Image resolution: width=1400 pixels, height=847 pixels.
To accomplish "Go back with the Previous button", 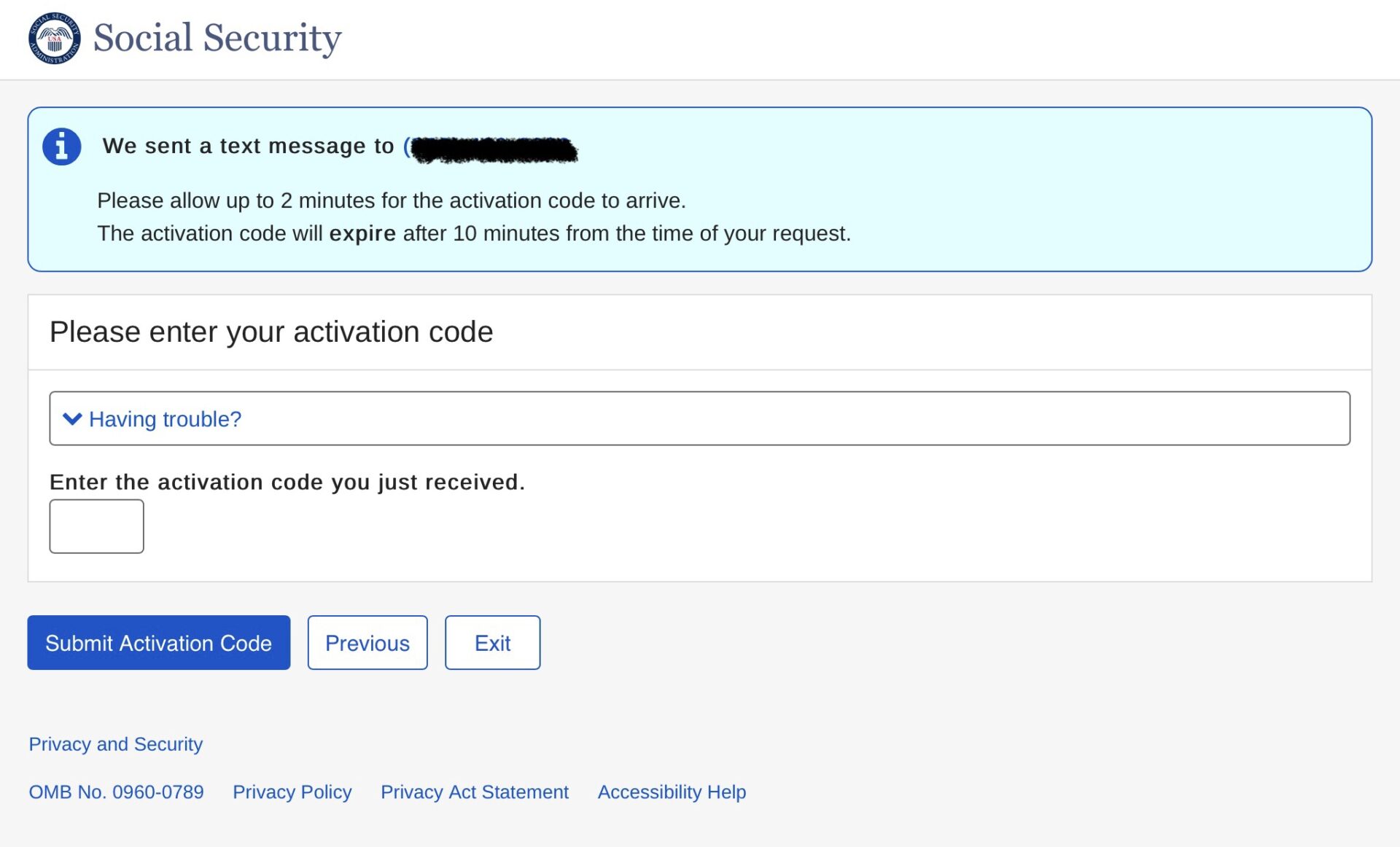I will click(367, 643).
